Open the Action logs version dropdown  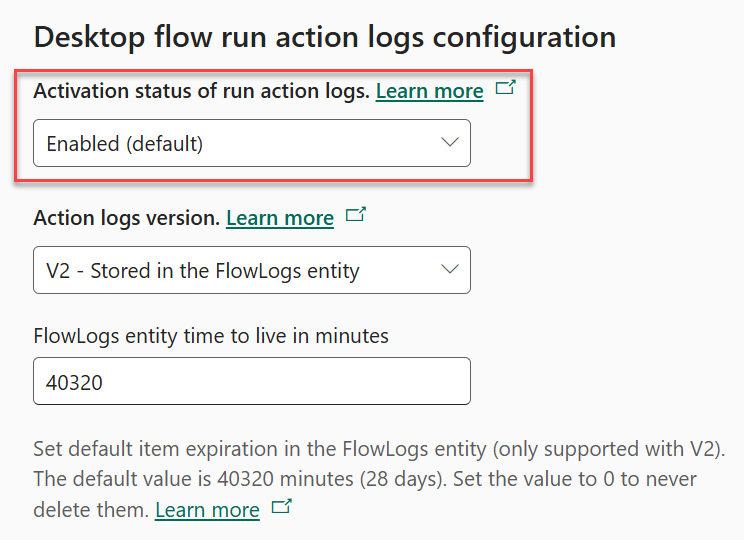coord(252,270)
